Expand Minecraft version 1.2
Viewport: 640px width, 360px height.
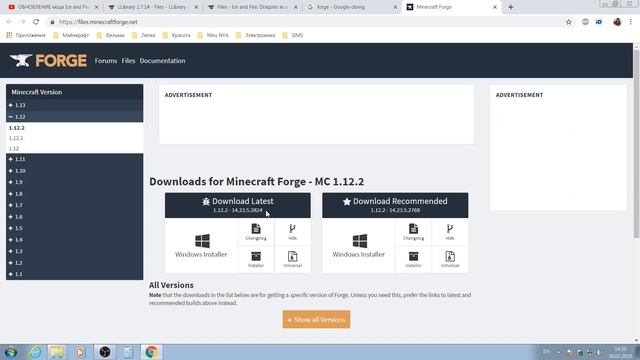(x=75, y=263)
